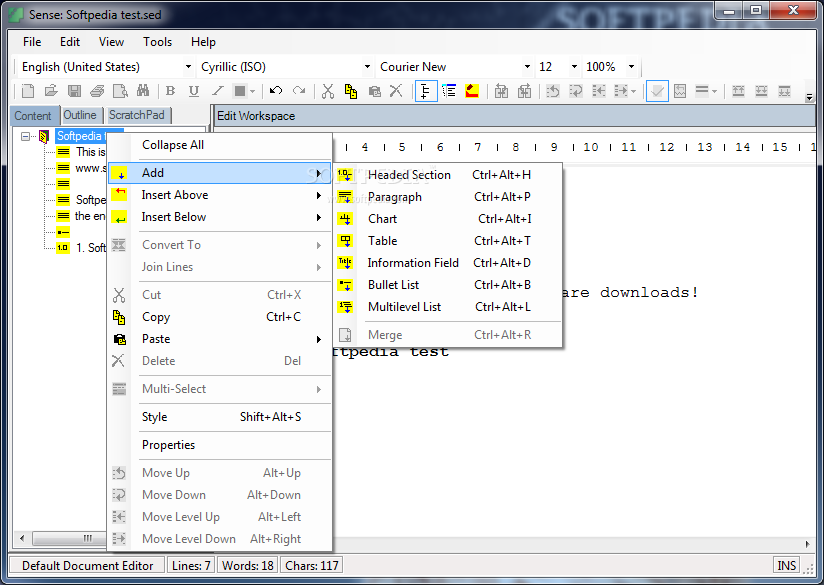Click the Open file folder icon
824x585 pixels.
(51, 91)
